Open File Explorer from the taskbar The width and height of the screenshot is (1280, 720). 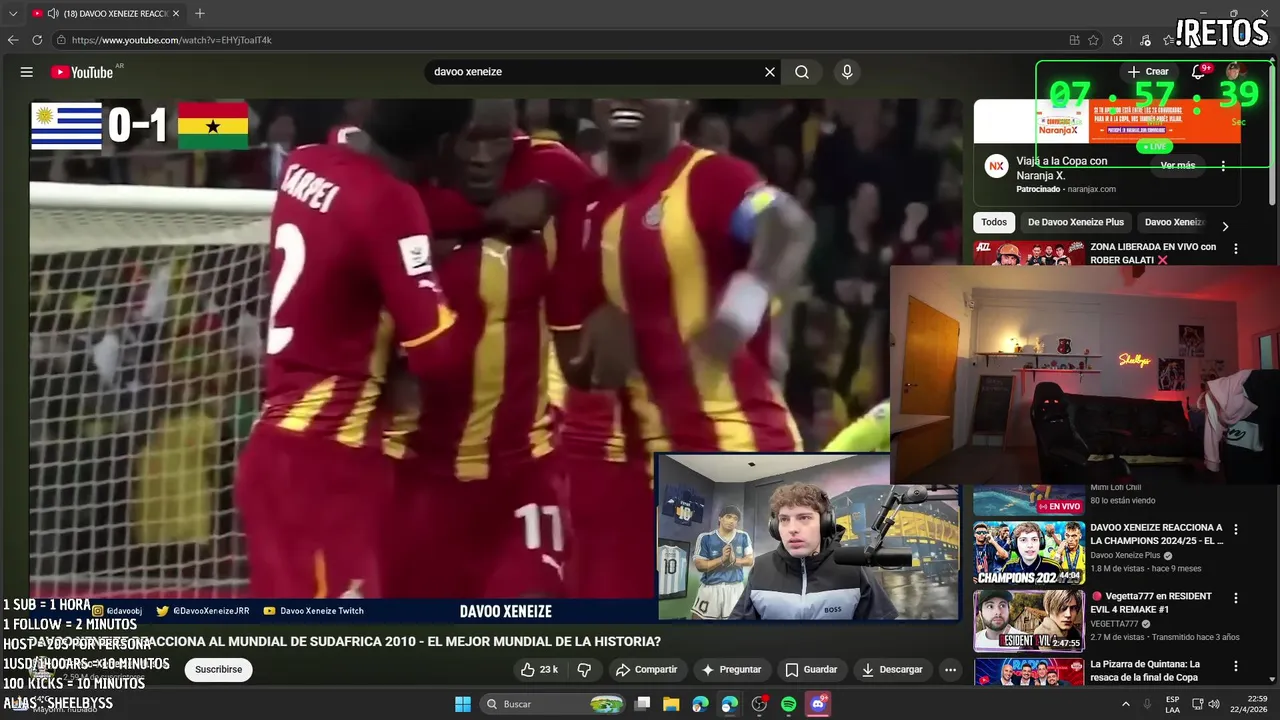pos(671,704)
